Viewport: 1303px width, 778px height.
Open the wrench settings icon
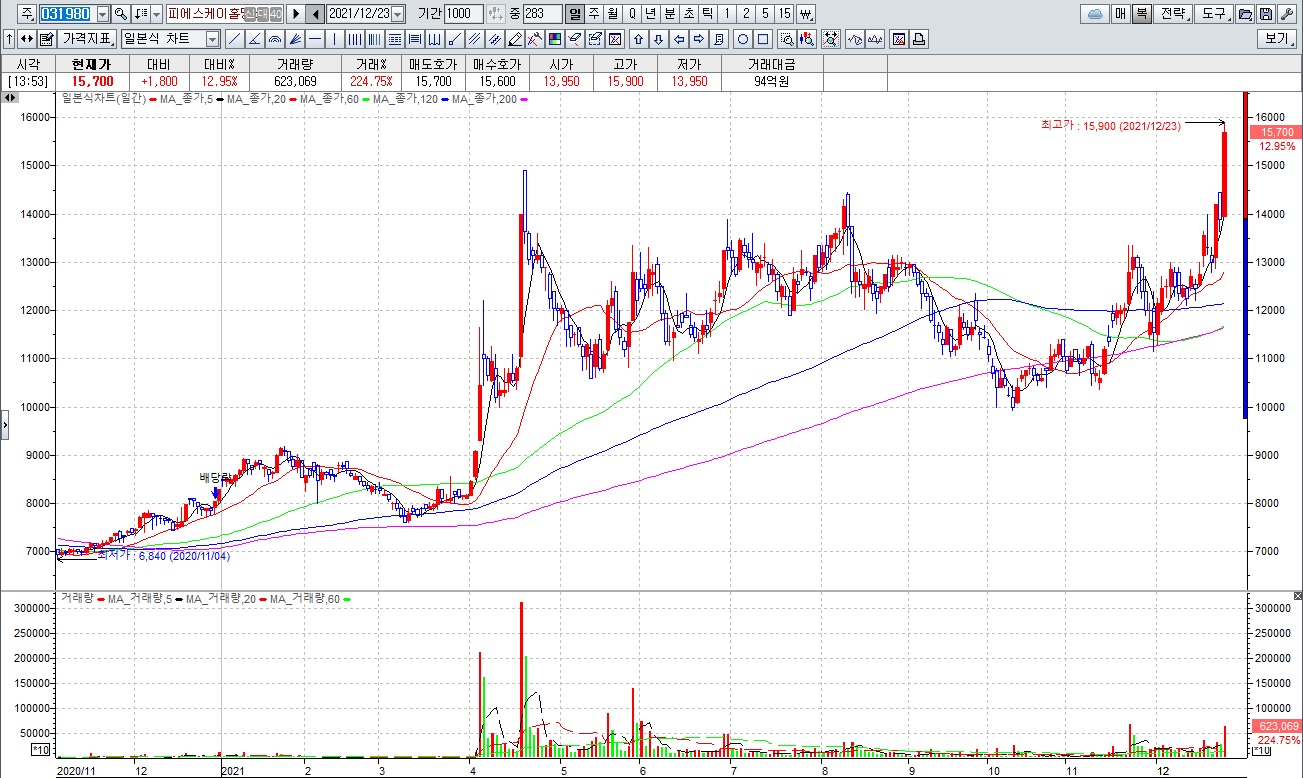pos(1286,14)
